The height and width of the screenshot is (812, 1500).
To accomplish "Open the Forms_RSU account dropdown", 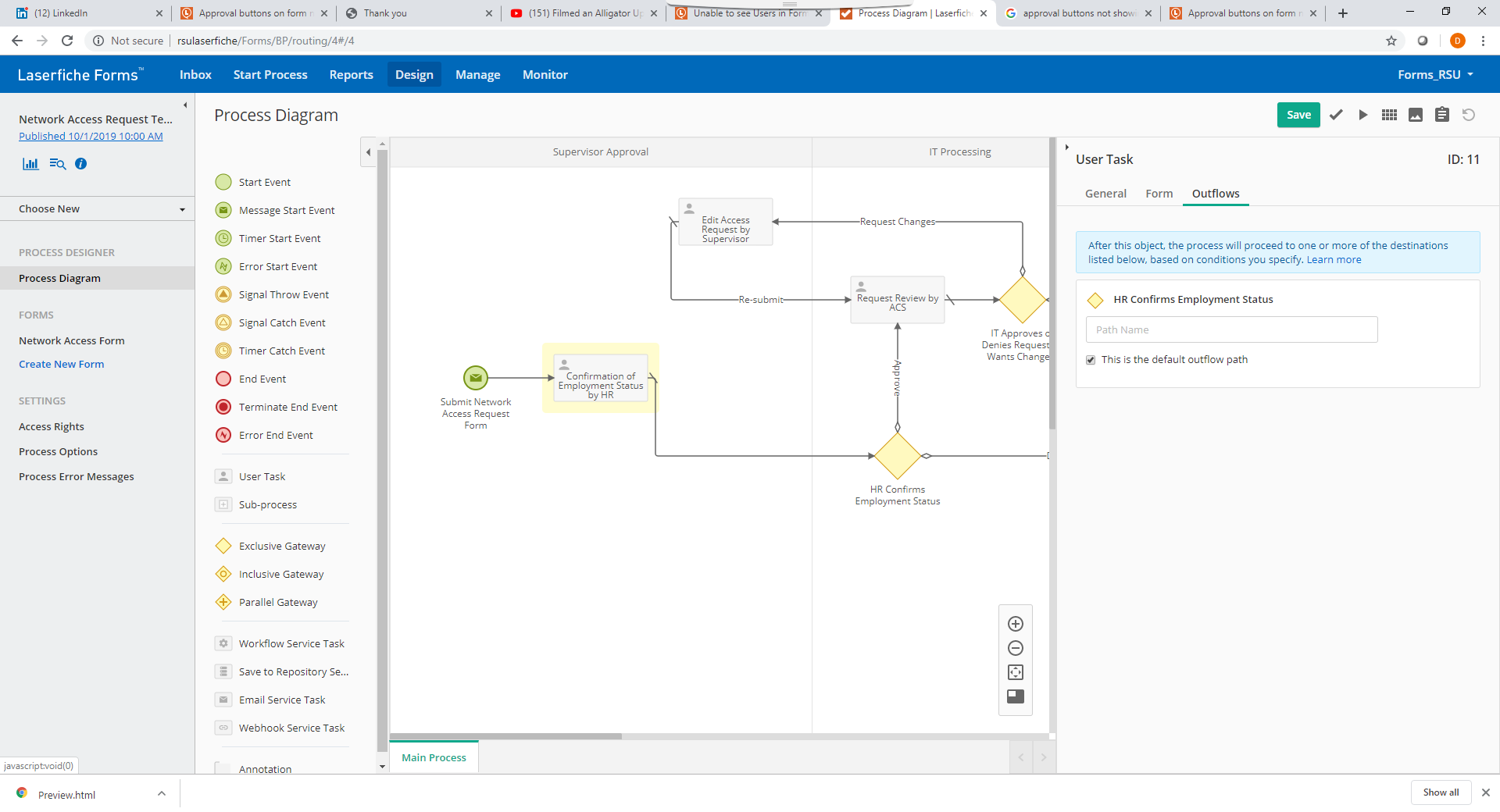I will (x=1436, y=75).
